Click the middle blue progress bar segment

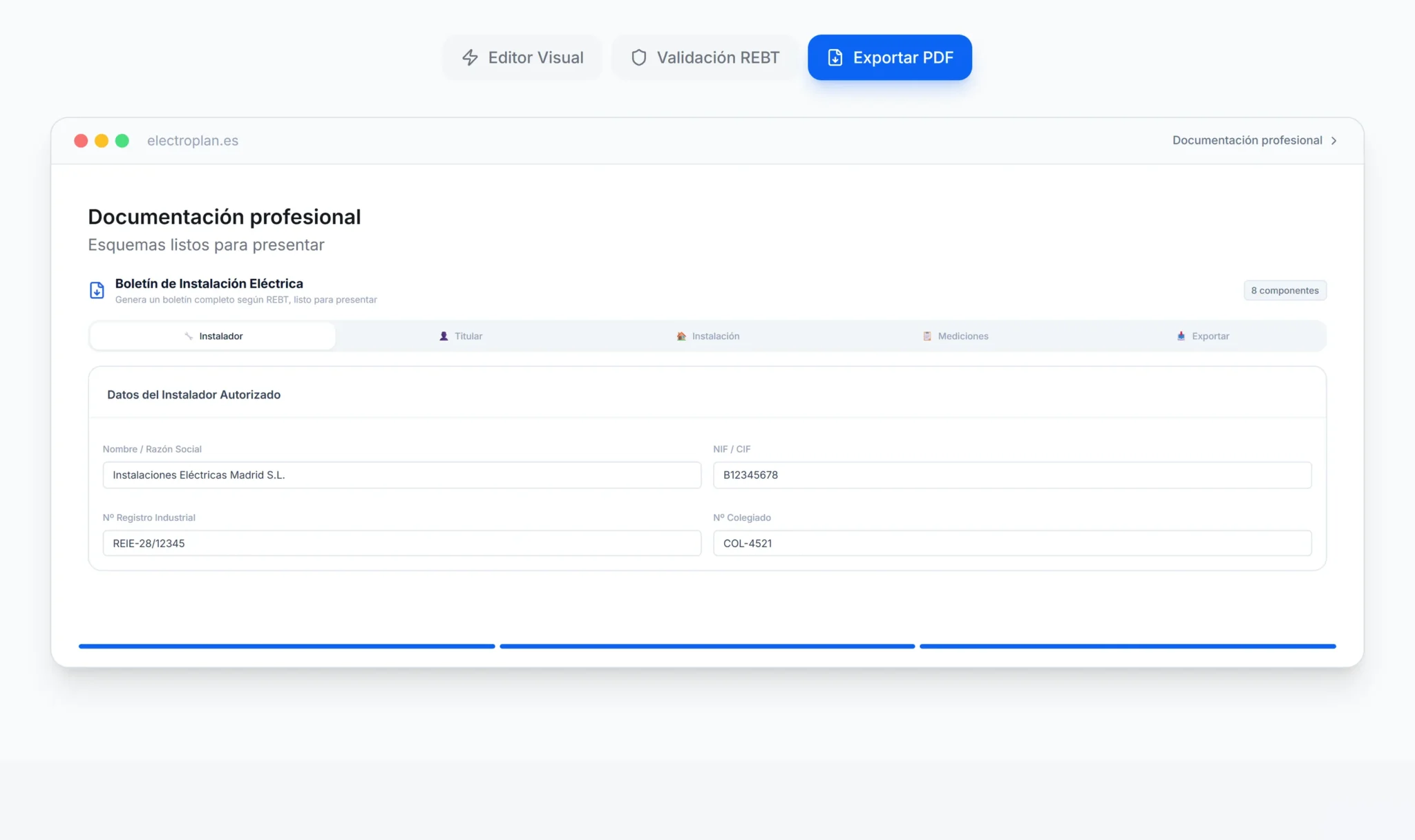707,646
